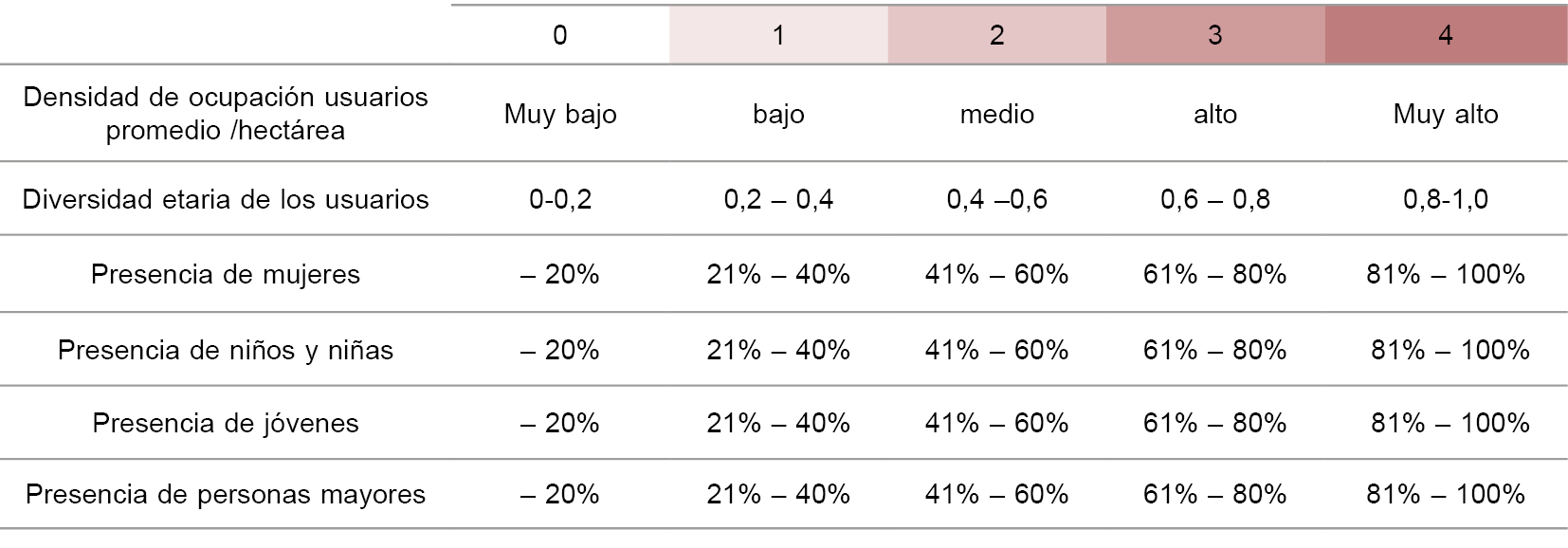Select the '0,6 – 0,8' cell
1568x548 pixels.
click(x=1214, y=199)
